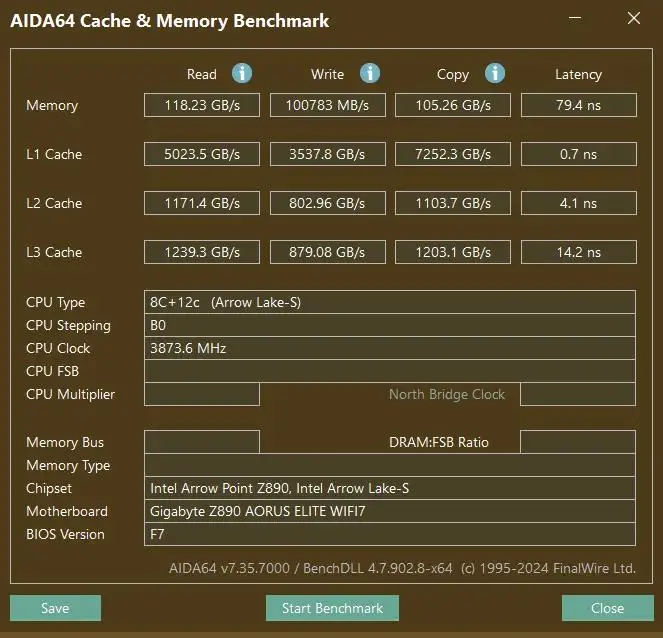Click the CPU Type label
663x638 pixels.
click(x=55, y=303)
